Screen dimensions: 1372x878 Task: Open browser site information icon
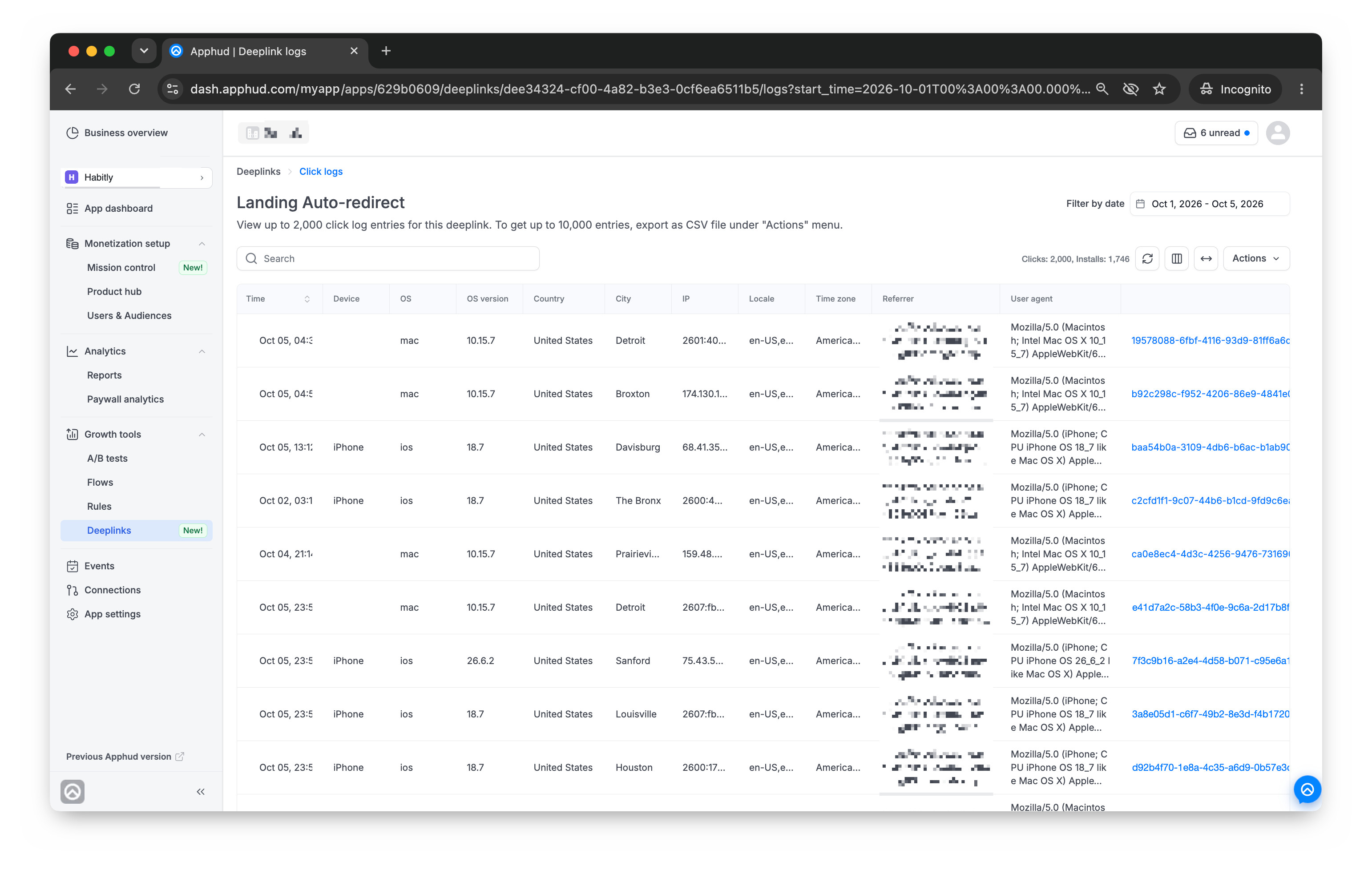(172, 89)
